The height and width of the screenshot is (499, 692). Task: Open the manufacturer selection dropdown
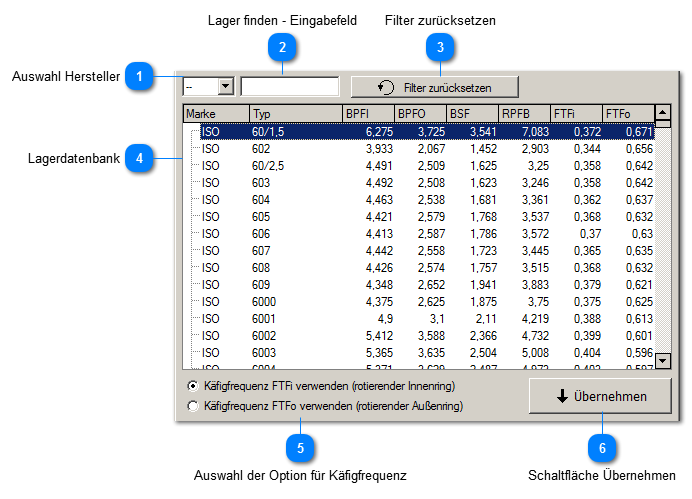[x=226, y=86]
